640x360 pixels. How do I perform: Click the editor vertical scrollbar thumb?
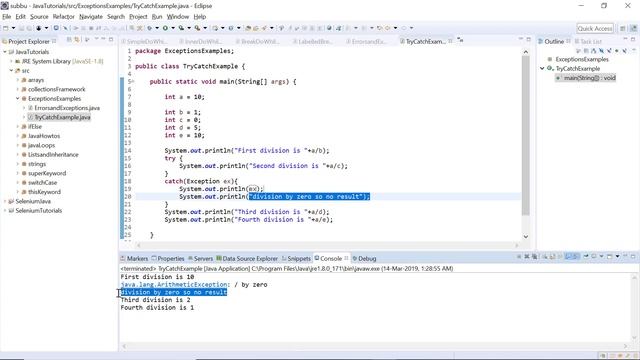(x=525, y=135)
